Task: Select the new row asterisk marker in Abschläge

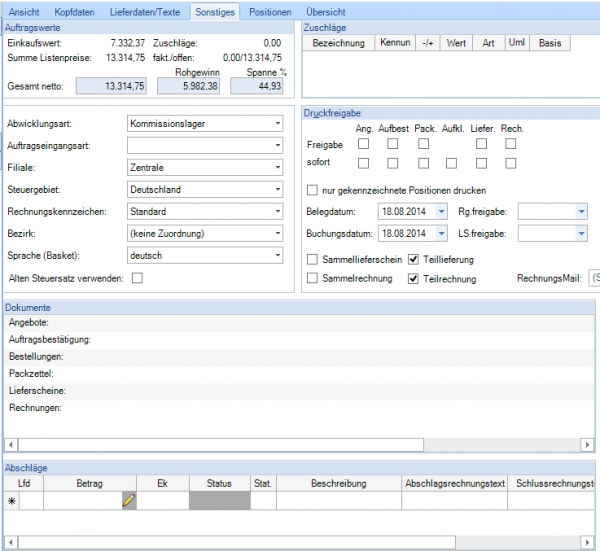Action: coord(12,501)
